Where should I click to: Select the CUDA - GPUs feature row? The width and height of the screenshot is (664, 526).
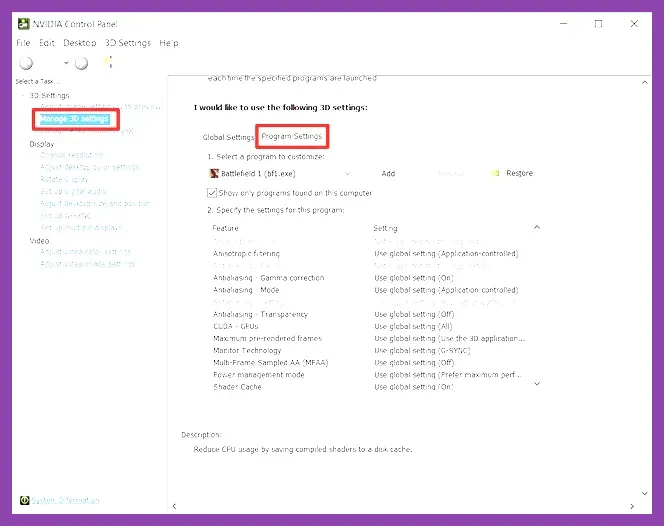pyautogui.click(x=235, y=326)
